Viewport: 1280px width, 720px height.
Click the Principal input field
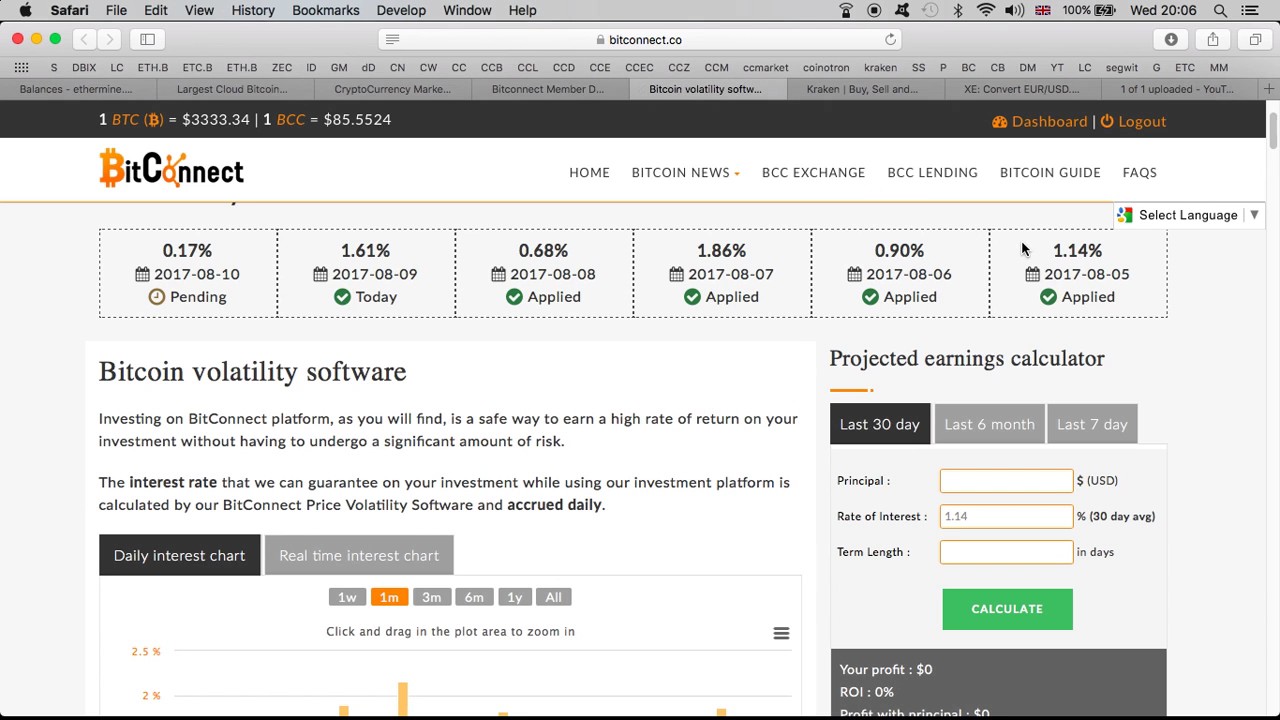(1006, 481)
